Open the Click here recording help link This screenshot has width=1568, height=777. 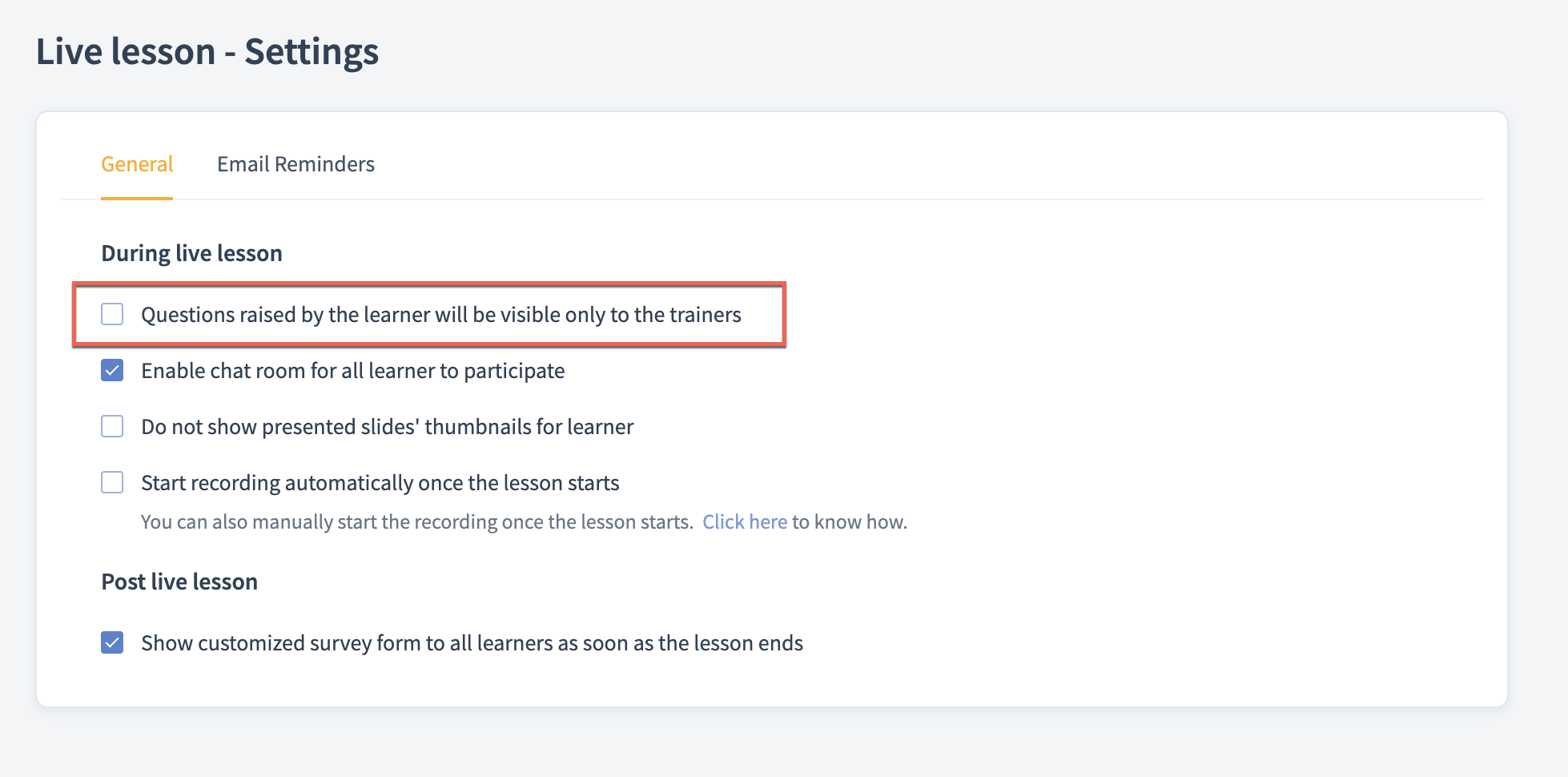pos(745,522)
